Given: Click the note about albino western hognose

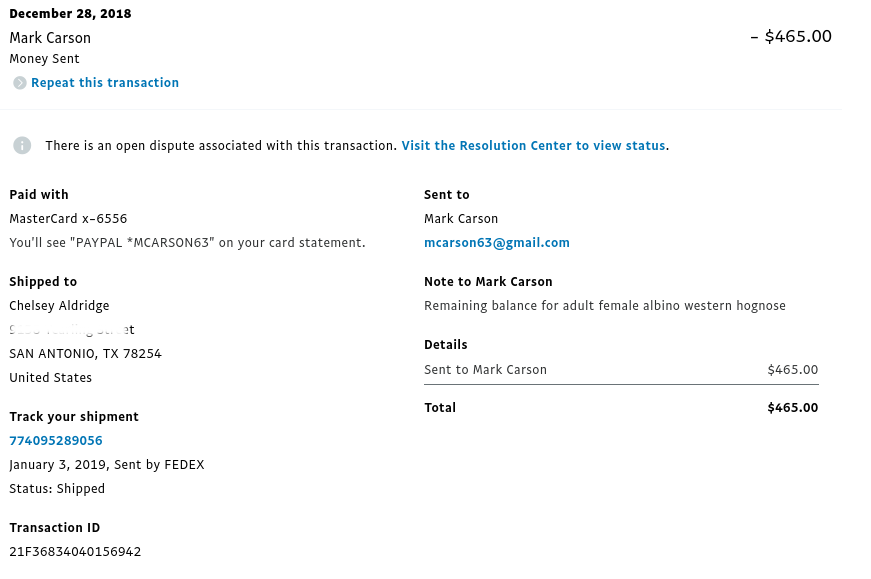Looking at the screenshot, I should tap(605, 306).
